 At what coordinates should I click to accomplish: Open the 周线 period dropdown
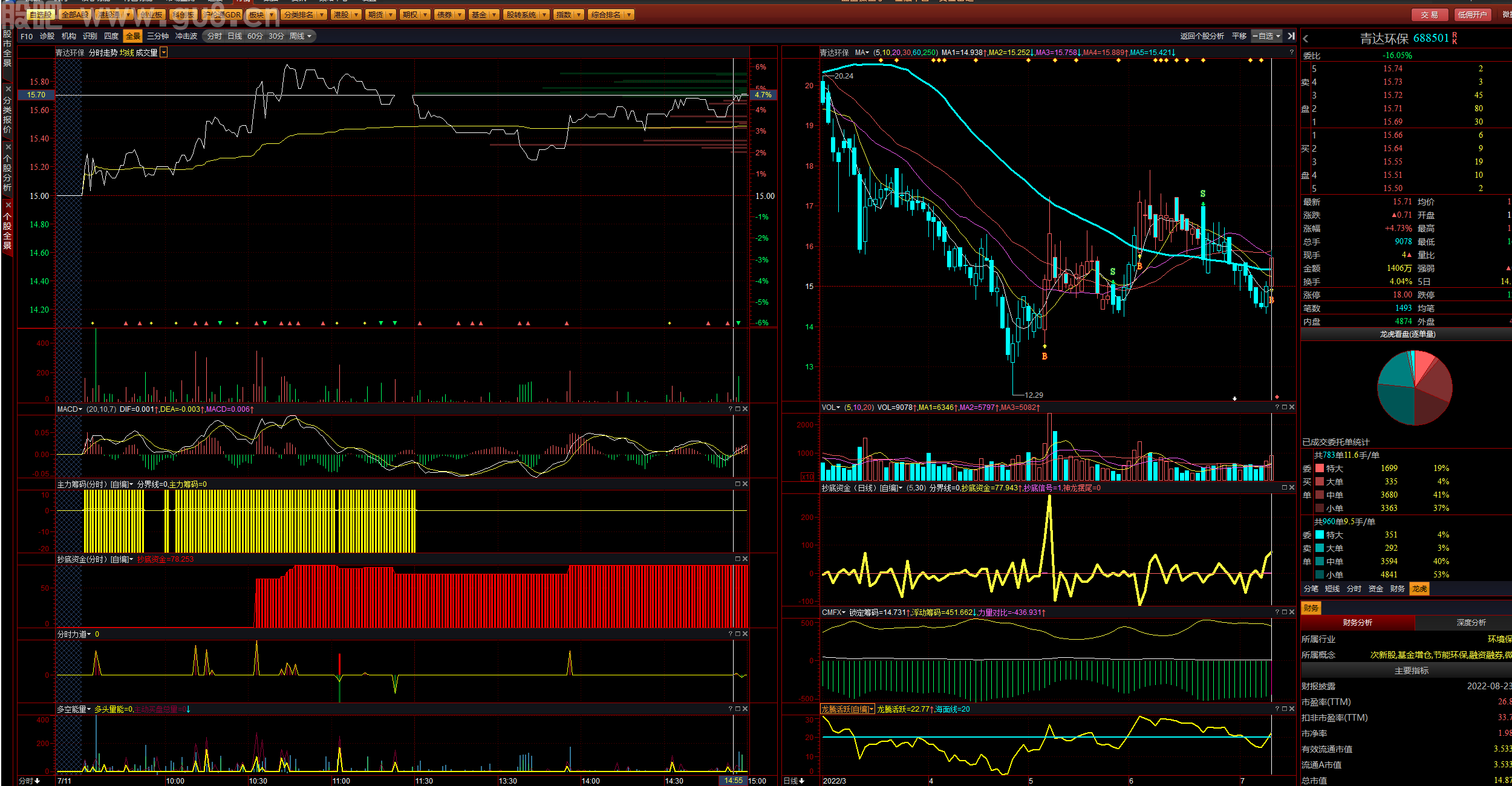click(301, 36)
